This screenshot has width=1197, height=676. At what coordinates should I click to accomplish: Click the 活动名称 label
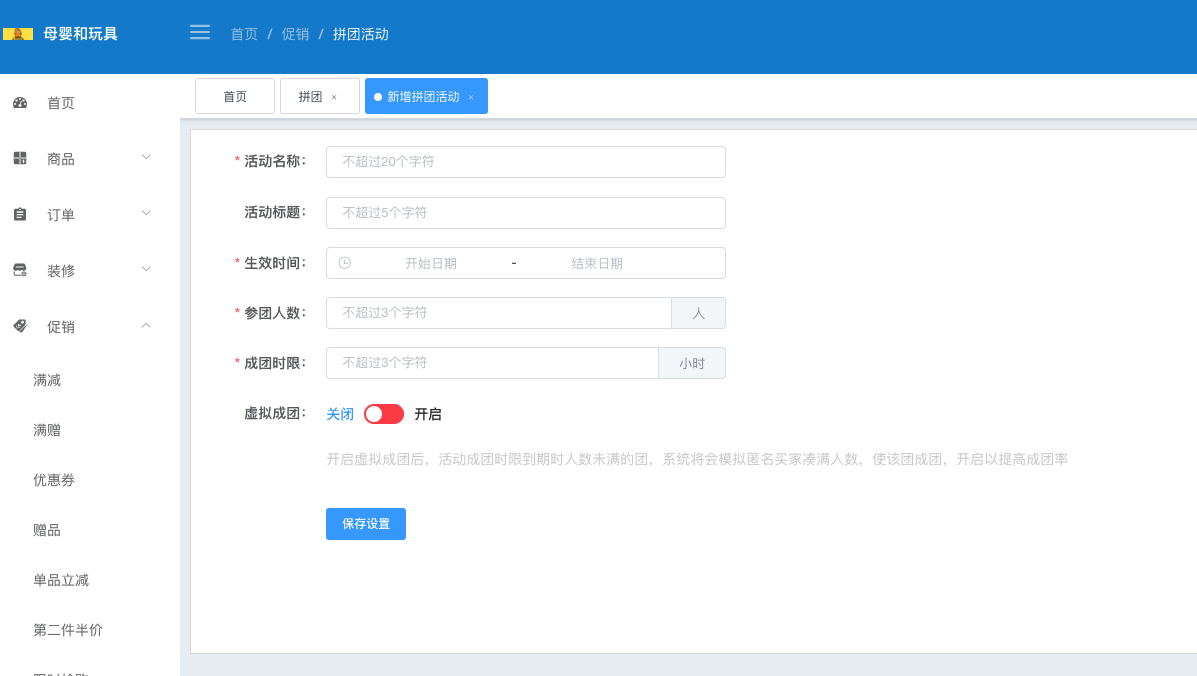tap(275, 161)
